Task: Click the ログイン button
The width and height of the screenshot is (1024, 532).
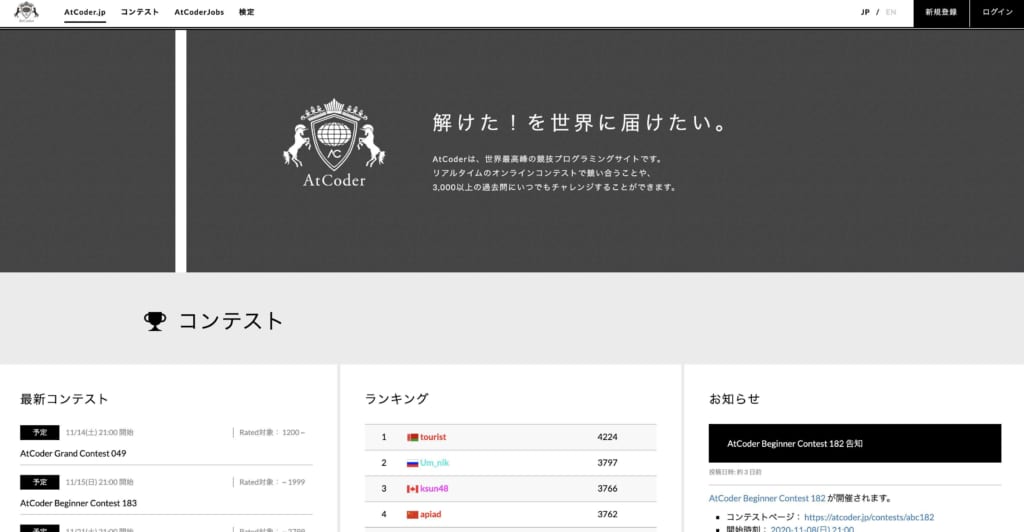Action: [997, 13]
